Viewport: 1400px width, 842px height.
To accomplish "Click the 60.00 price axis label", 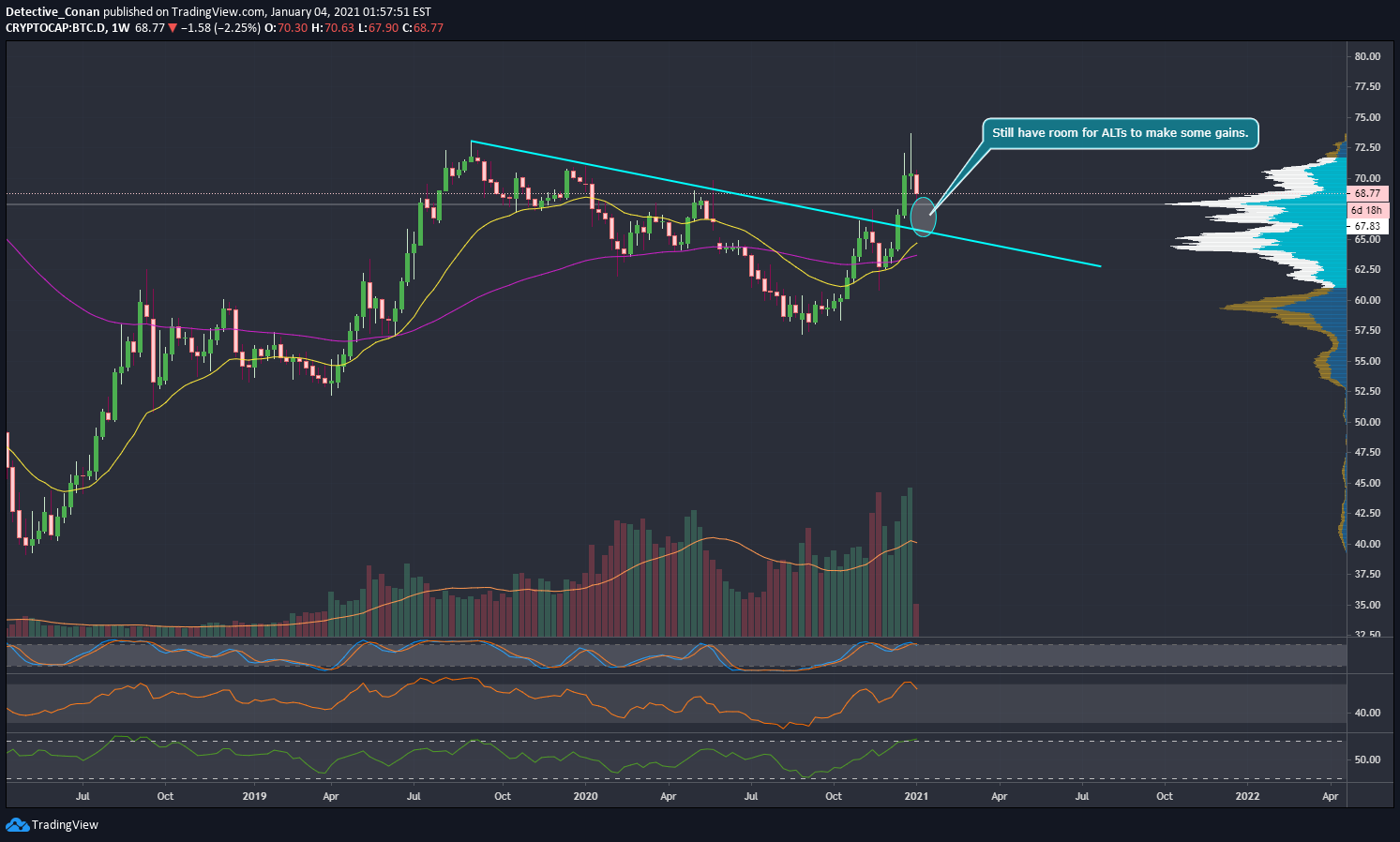I will (1367, 300).
